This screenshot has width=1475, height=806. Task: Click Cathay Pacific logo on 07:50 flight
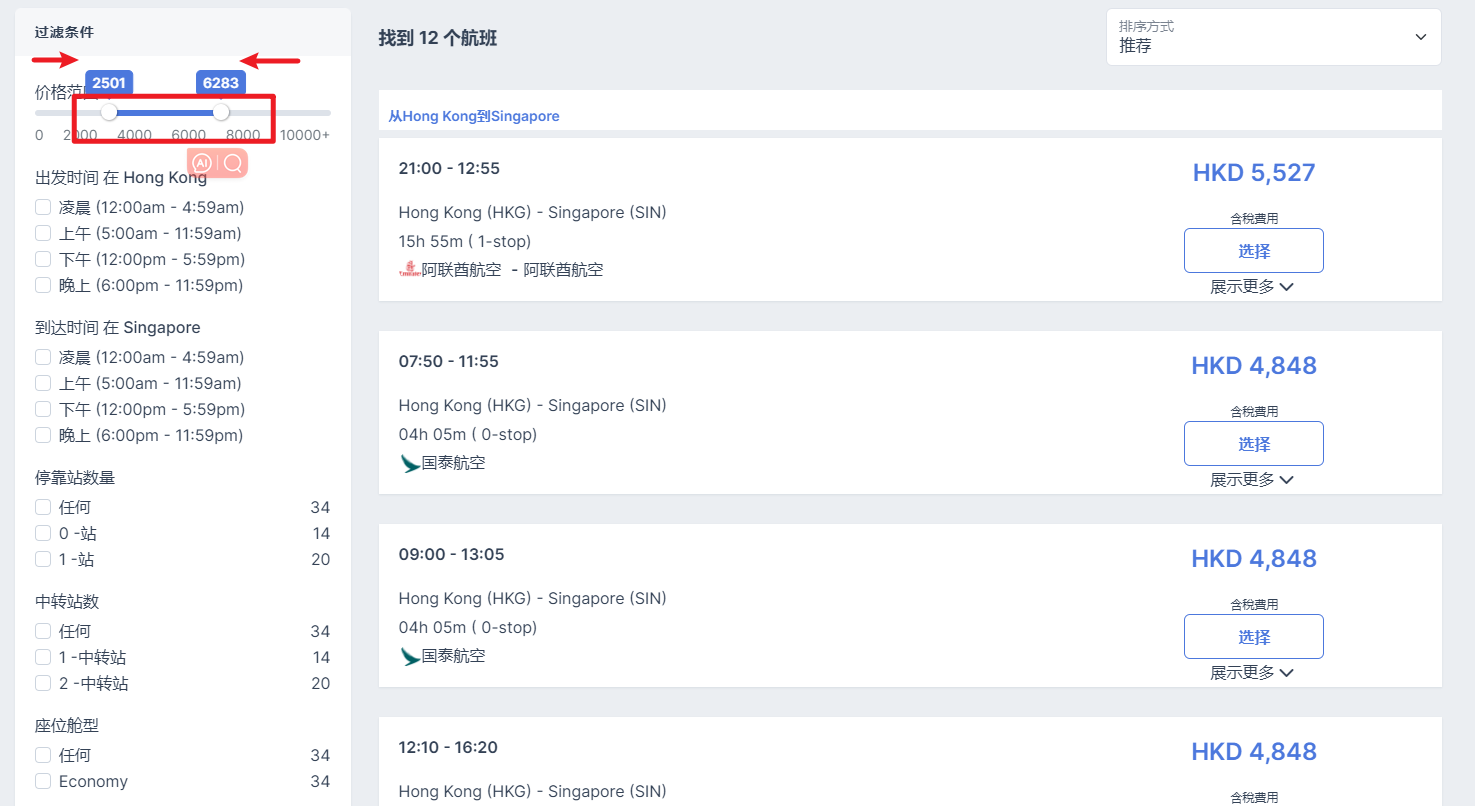click(x=410, y=463)
